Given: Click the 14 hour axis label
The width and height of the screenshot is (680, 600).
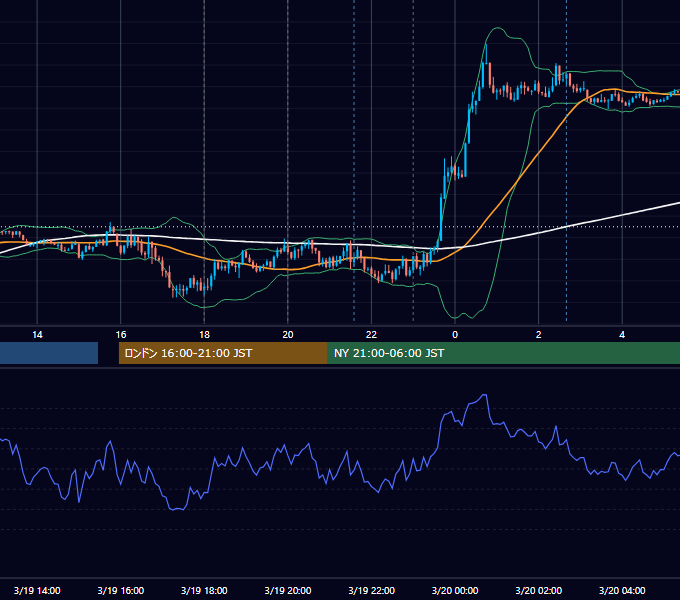Looking at the screenshot, I should point(37,335).
